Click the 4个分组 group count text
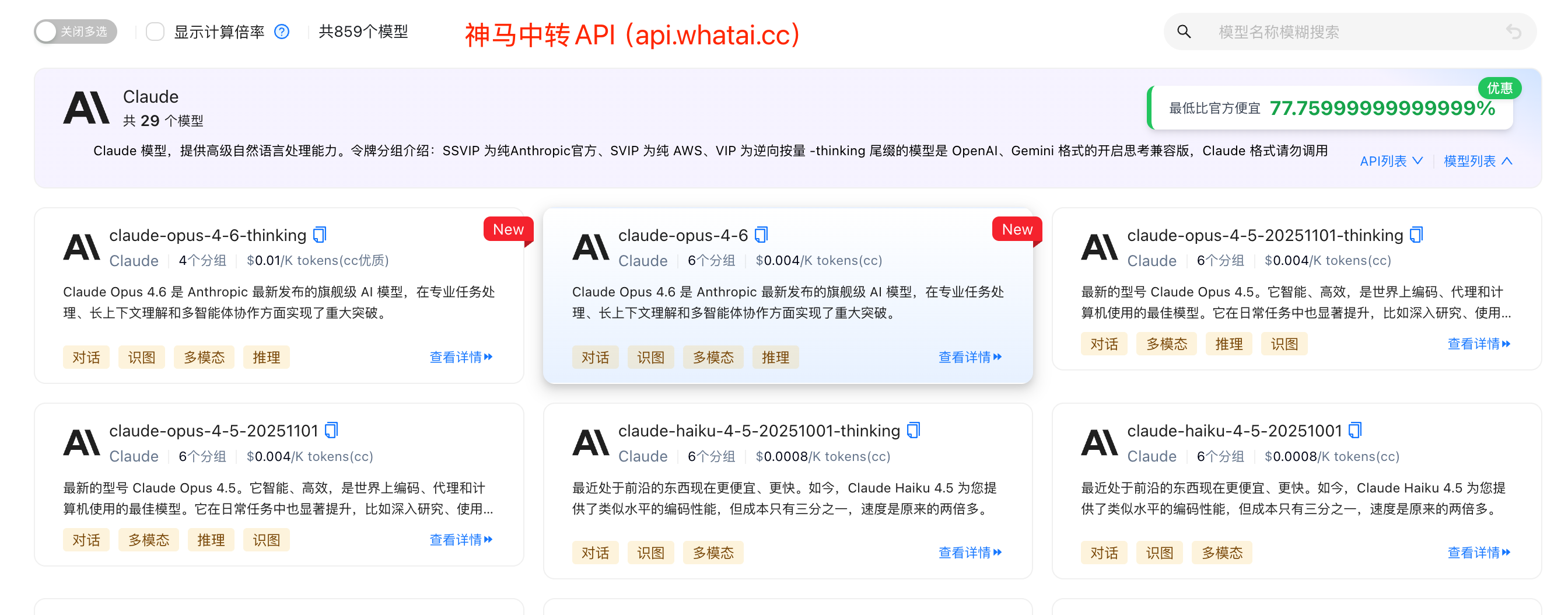Image resolution: width=1568 pixels, height=615 pixels. pyautogui.click(x=202, y=261)
